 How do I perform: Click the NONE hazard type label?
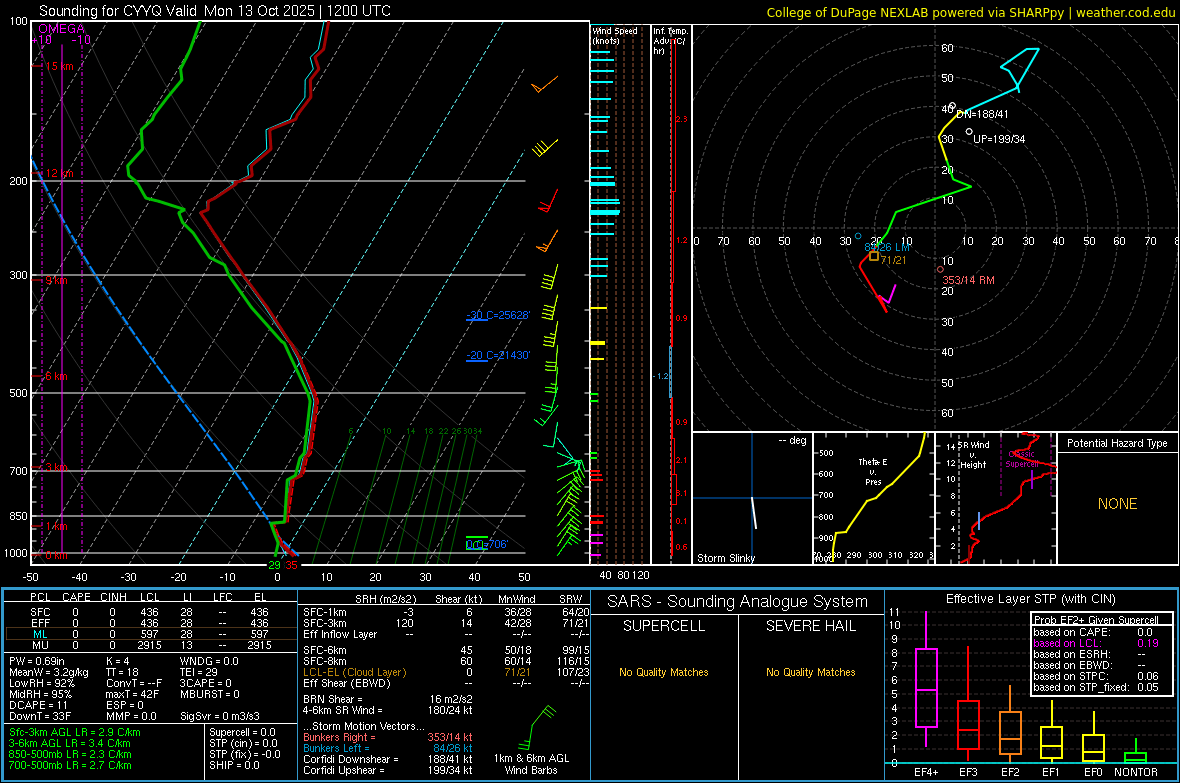[x=1117, y=504]
